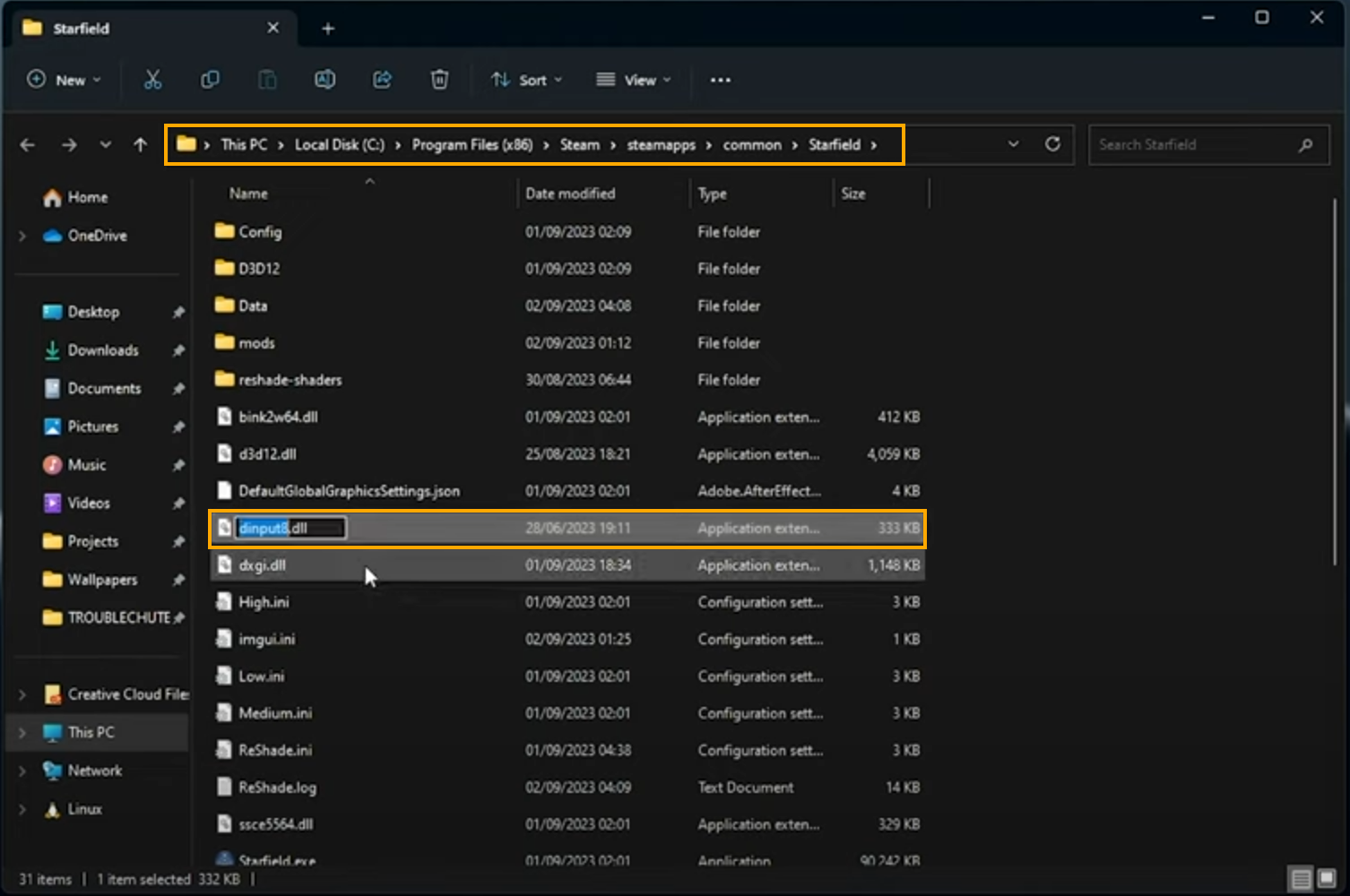Click the Search Starfield input field

pyautogui.click(x=1208, y=144)
